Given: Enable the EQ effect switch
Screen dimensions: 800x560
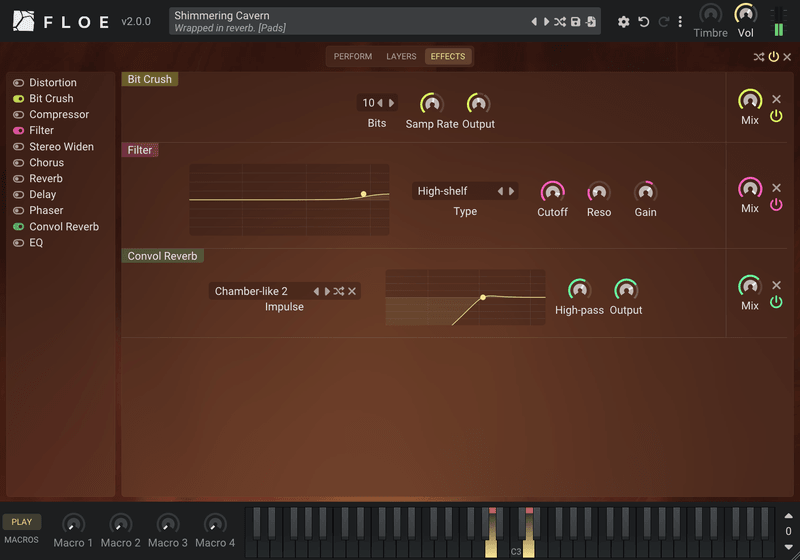Looking at the screenshot, I should click(18, 243).
